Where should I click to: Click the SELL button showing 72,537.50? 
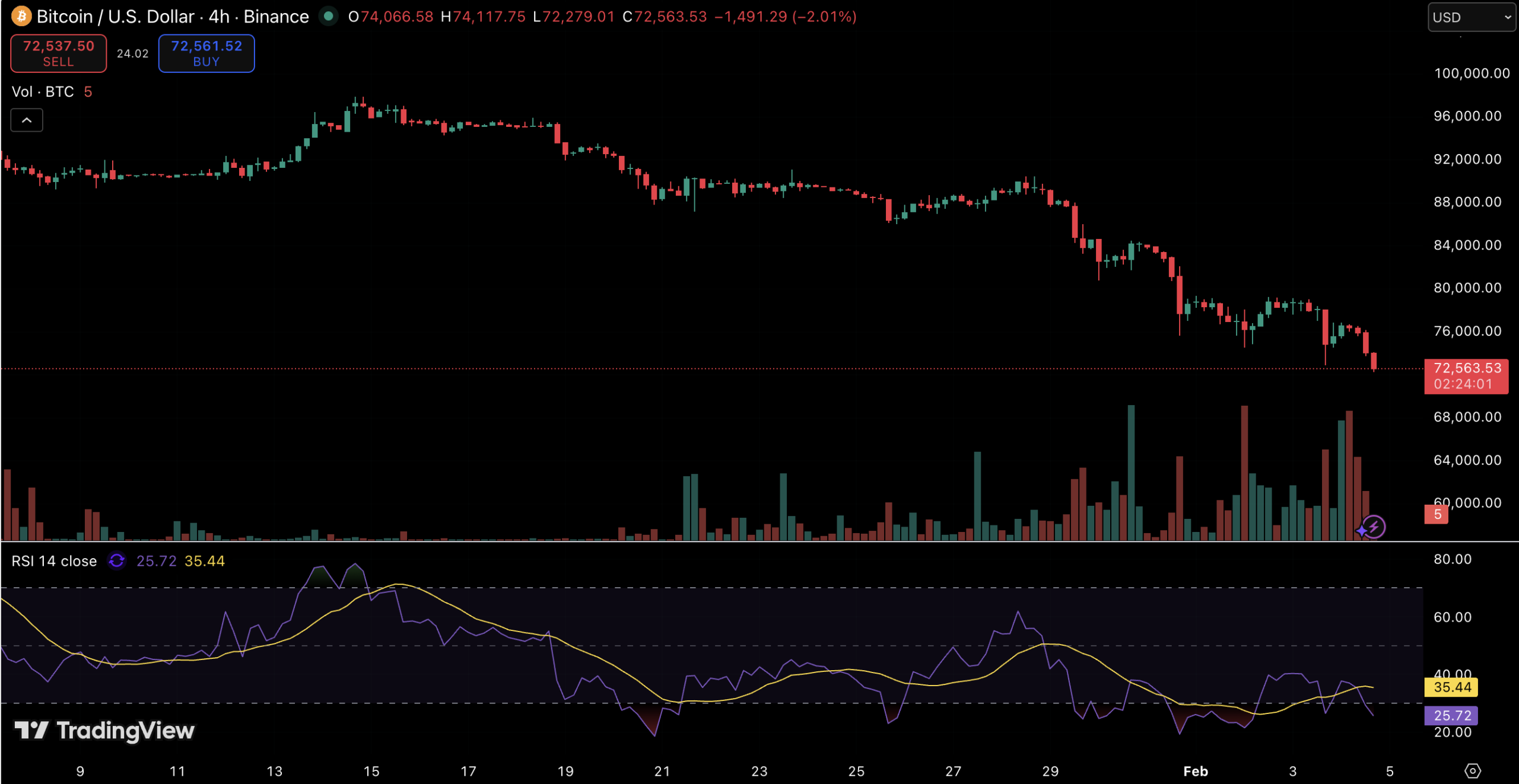[x=58, y=53]
